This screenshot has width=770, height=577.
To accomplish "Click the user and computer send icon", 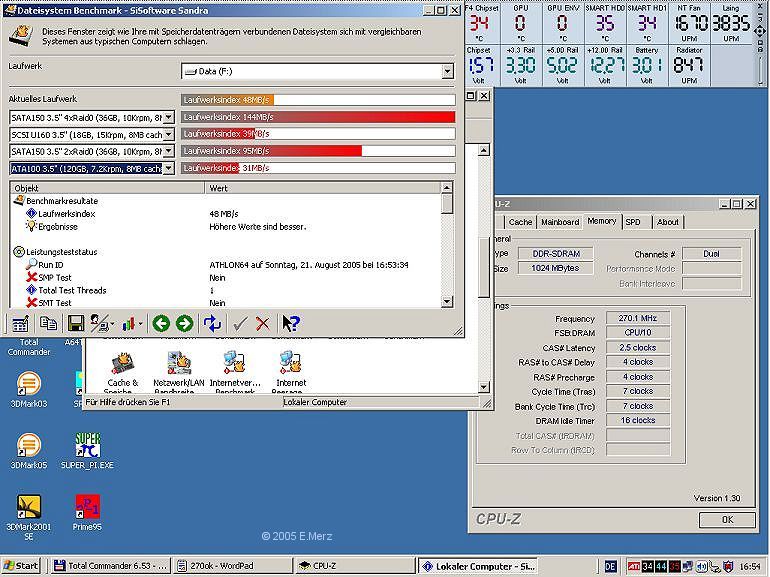I will (x=100, y=323).
